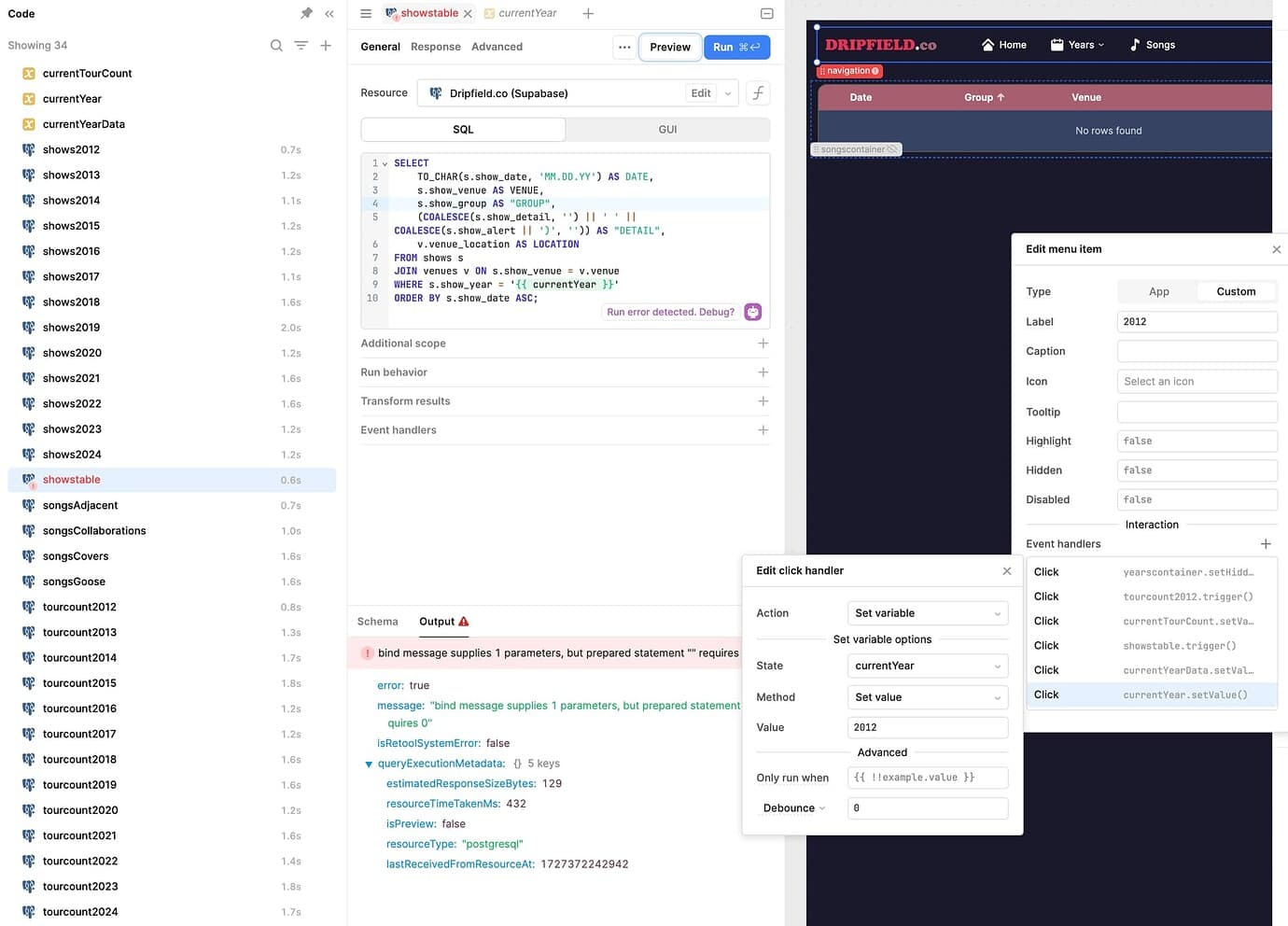1288x926 pixels.
Task: Select the showstable.trigger() click handler
Action: [1152, 646]
